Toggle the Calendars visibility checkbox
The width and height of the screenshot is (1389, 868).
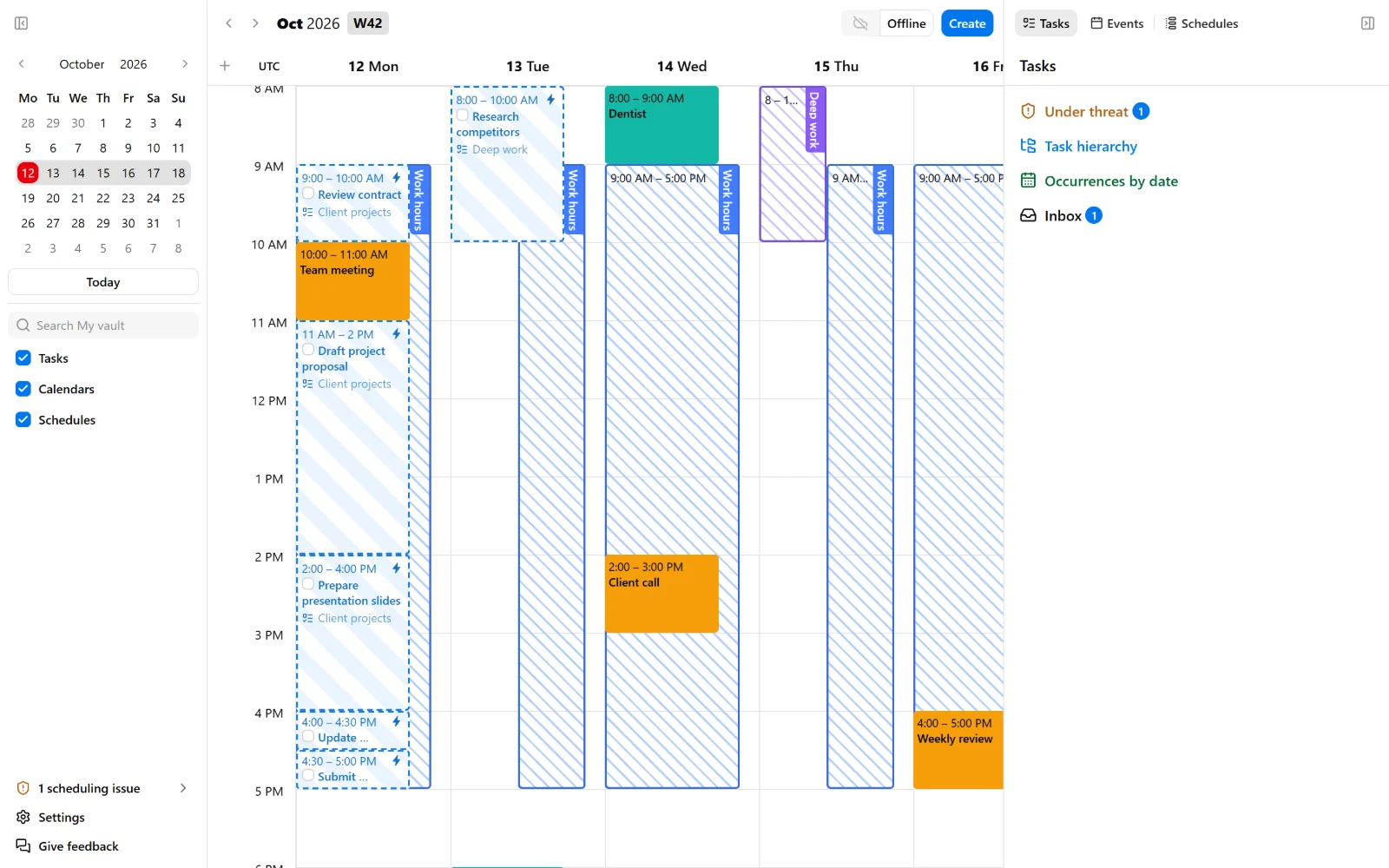23,389
